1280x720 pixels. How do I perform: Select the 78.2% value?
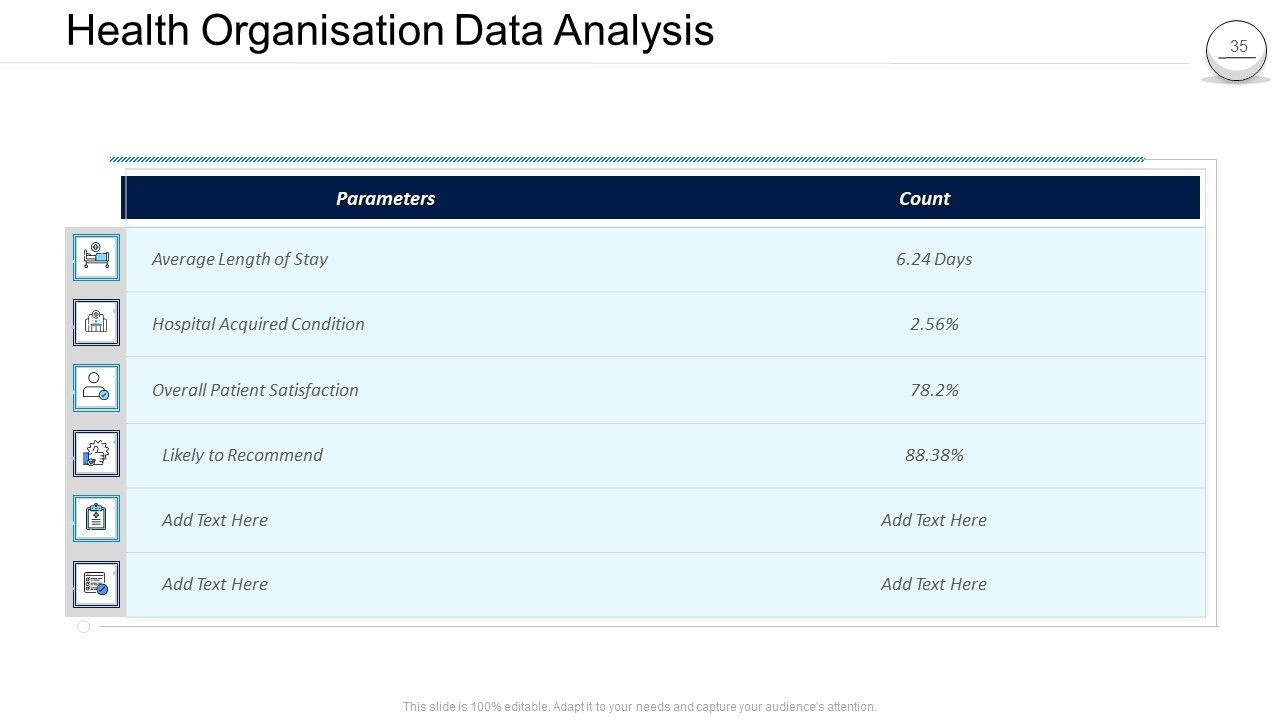coord(934,390)
